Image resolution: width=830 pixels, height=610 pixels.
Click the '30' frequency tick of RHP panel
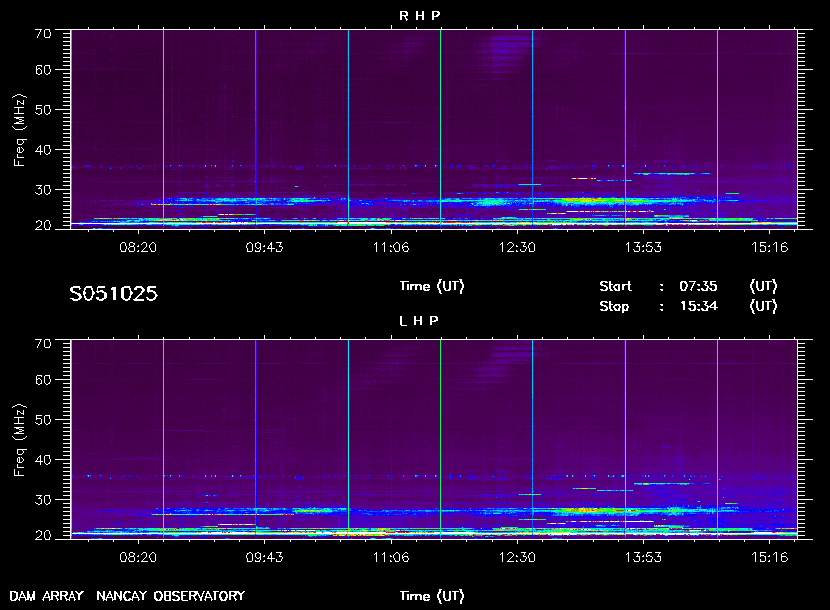coord(43,190)
